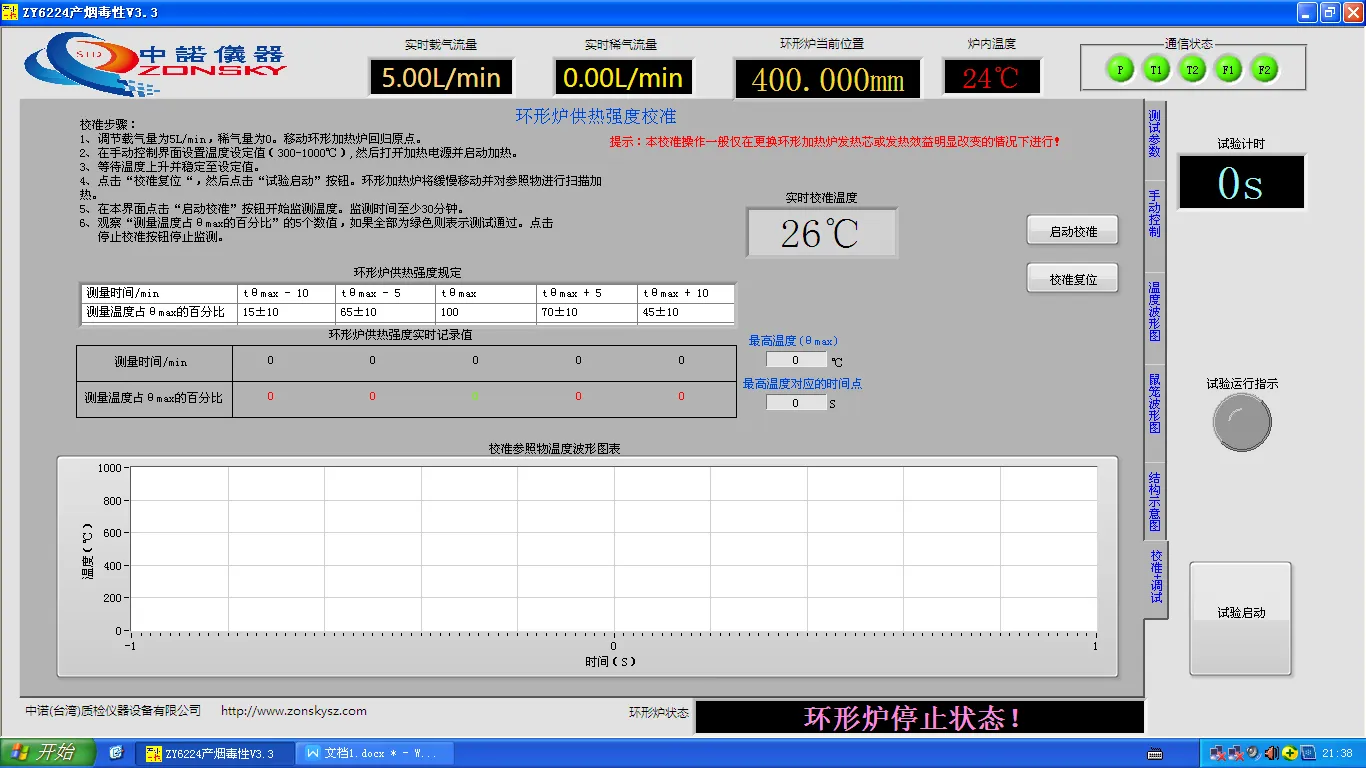The width and height of the screenshot is (1366, 768).
Task: Click the 最高温度 (θmax) value field
Action: tap(796, 360)
